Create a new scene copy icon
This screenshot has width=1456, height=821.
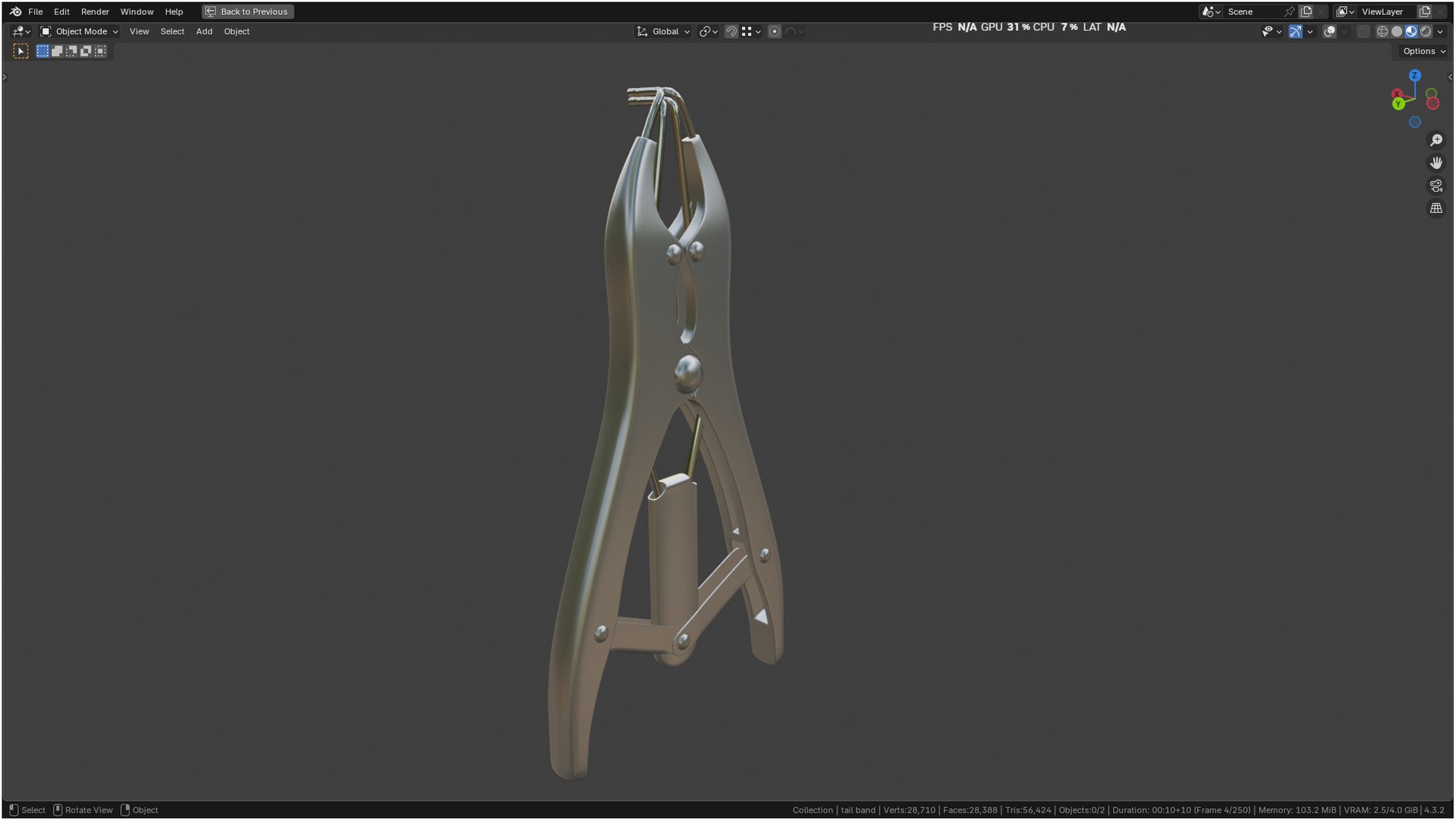tap(1306, 11)
